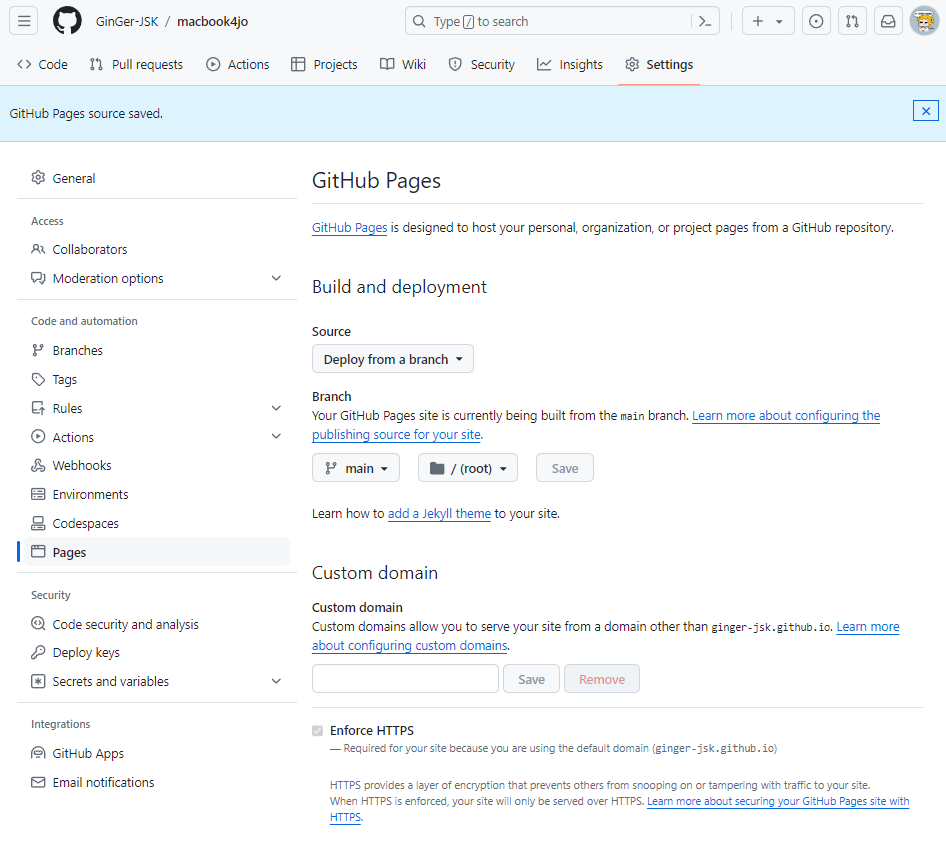Image resolution: width=946 pixels, height=851 pixels.
Task: Click the create new plus icon
Action: click(758, 21)
